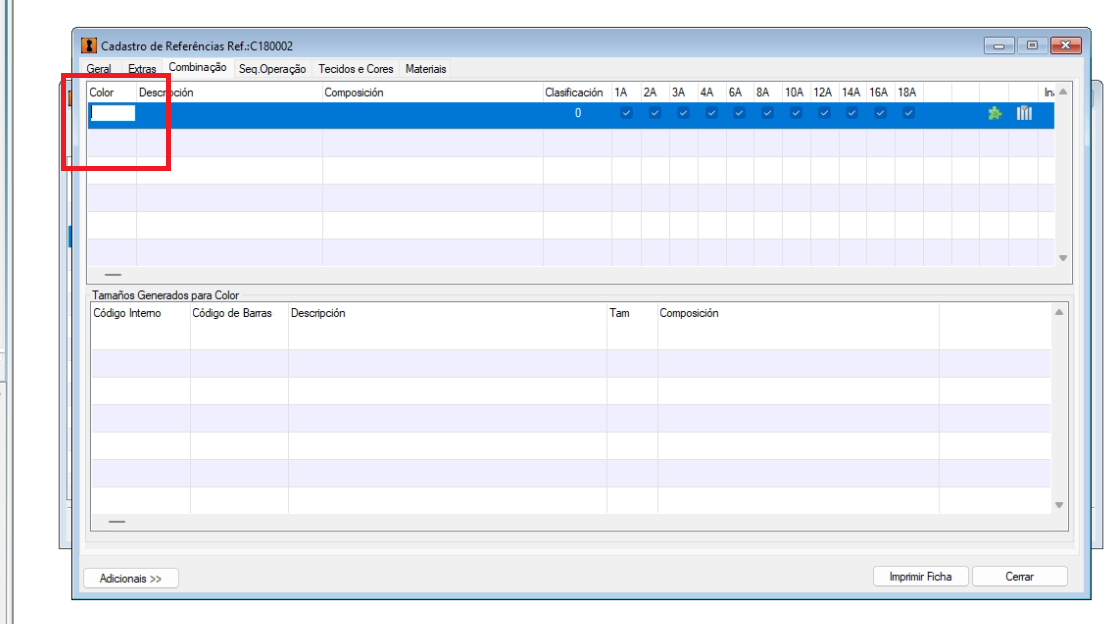This screenshot has height=624, width=1110.
Task: Click the Clasificación value 0 cell
Action: [578, 113]
